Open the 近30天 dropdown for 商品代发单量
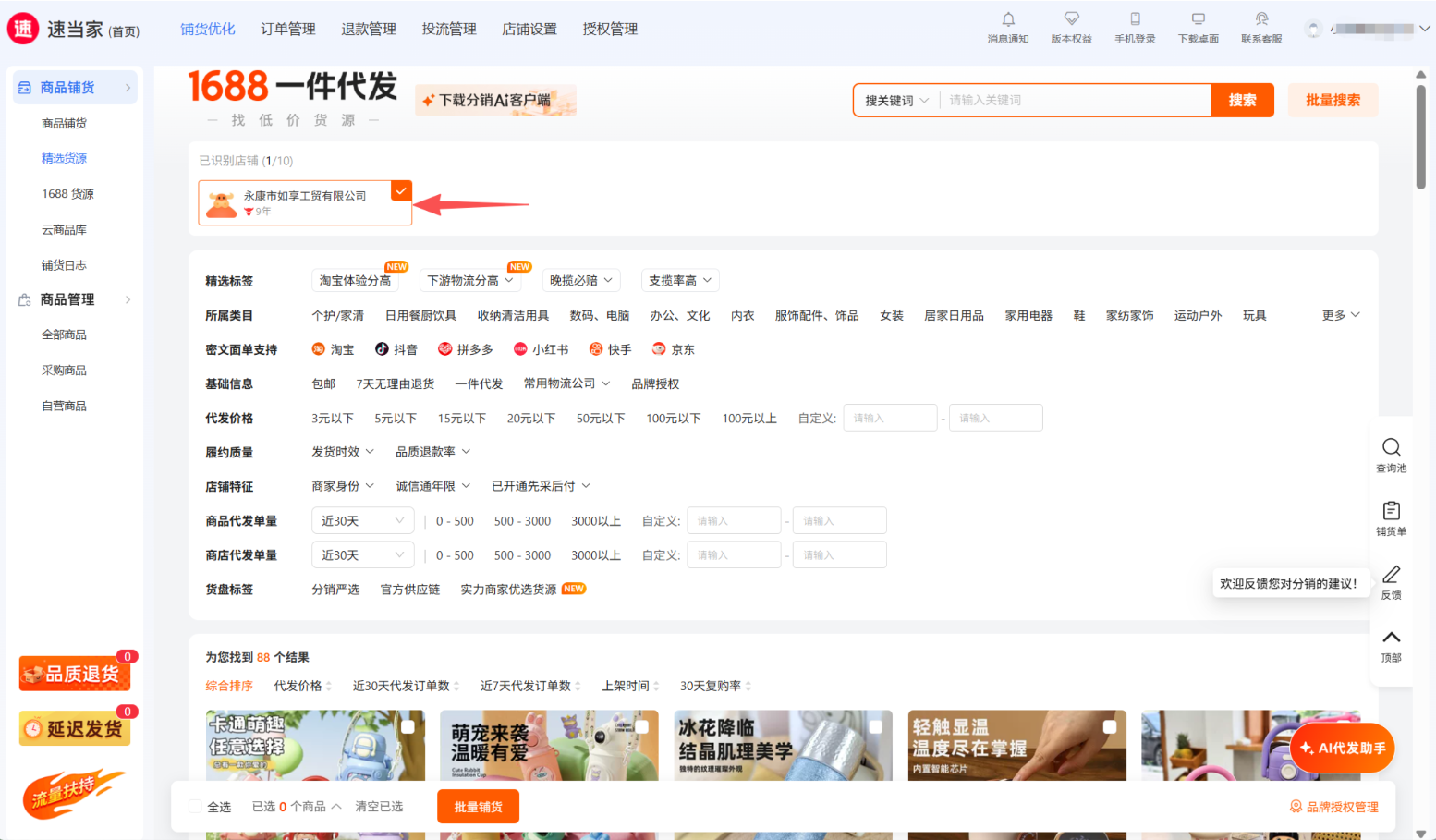This screenshot has height=840, width=1436. (x=362, y=521)
